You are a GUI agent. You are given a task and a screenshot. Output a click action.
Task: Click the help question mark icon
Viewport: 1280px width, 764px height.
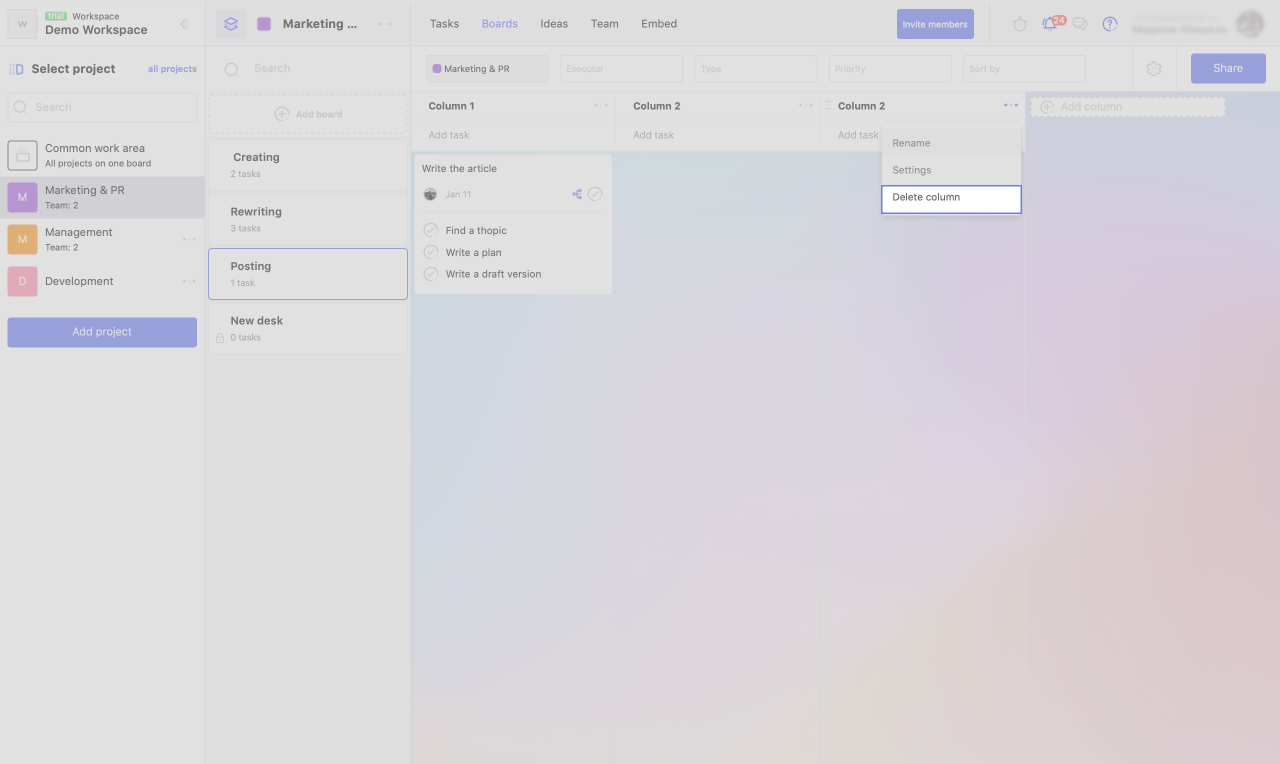(x=1109, y=24)
